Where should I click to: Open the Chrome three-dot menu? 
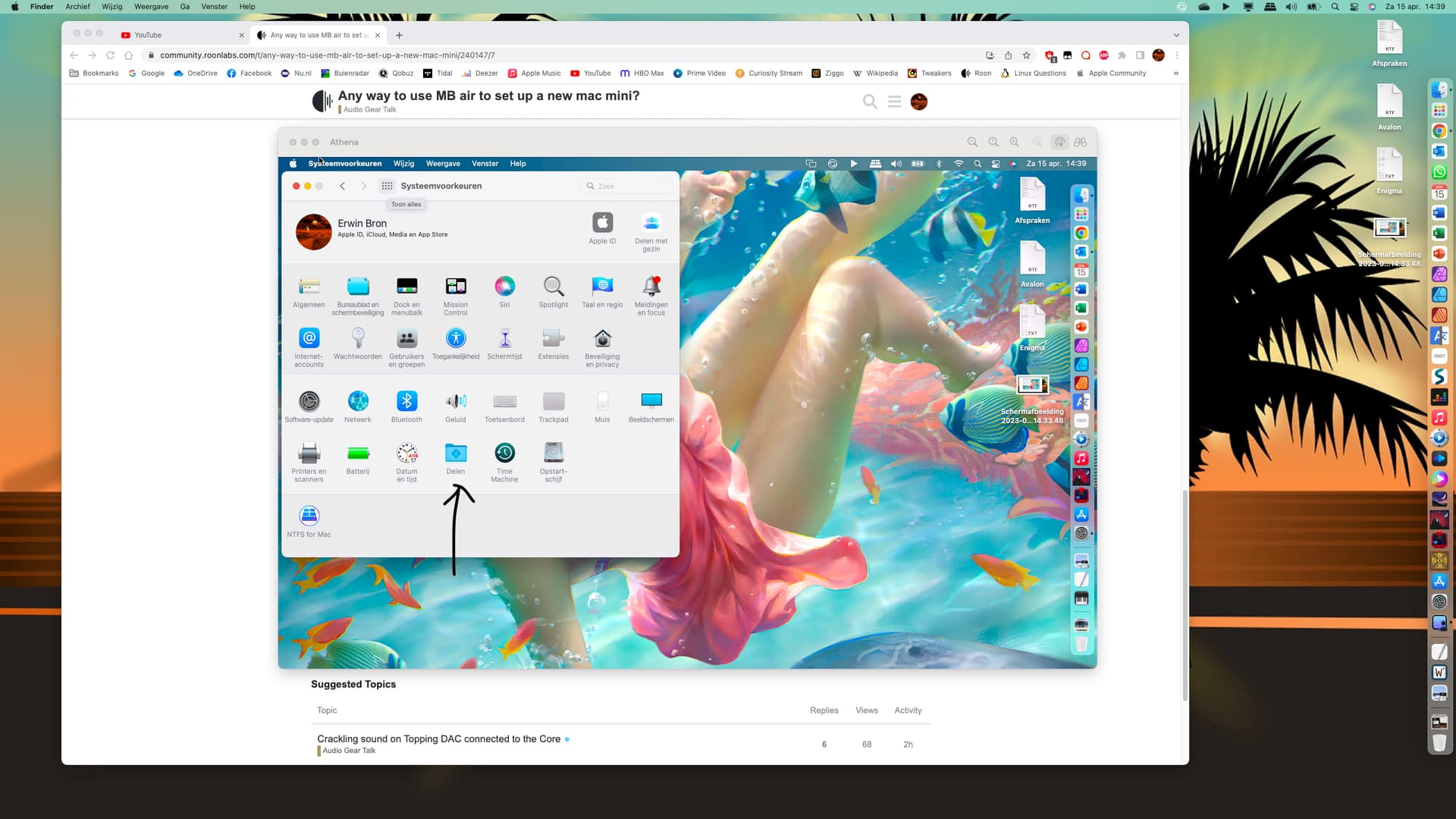tap(1177, 55)
